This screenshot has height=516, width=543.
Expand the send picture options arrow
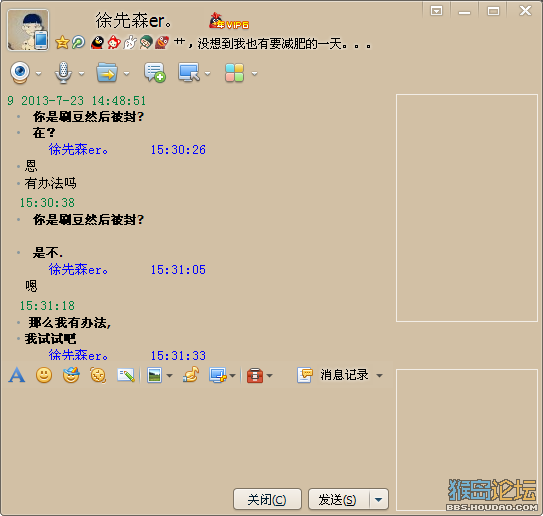[169, 376]
